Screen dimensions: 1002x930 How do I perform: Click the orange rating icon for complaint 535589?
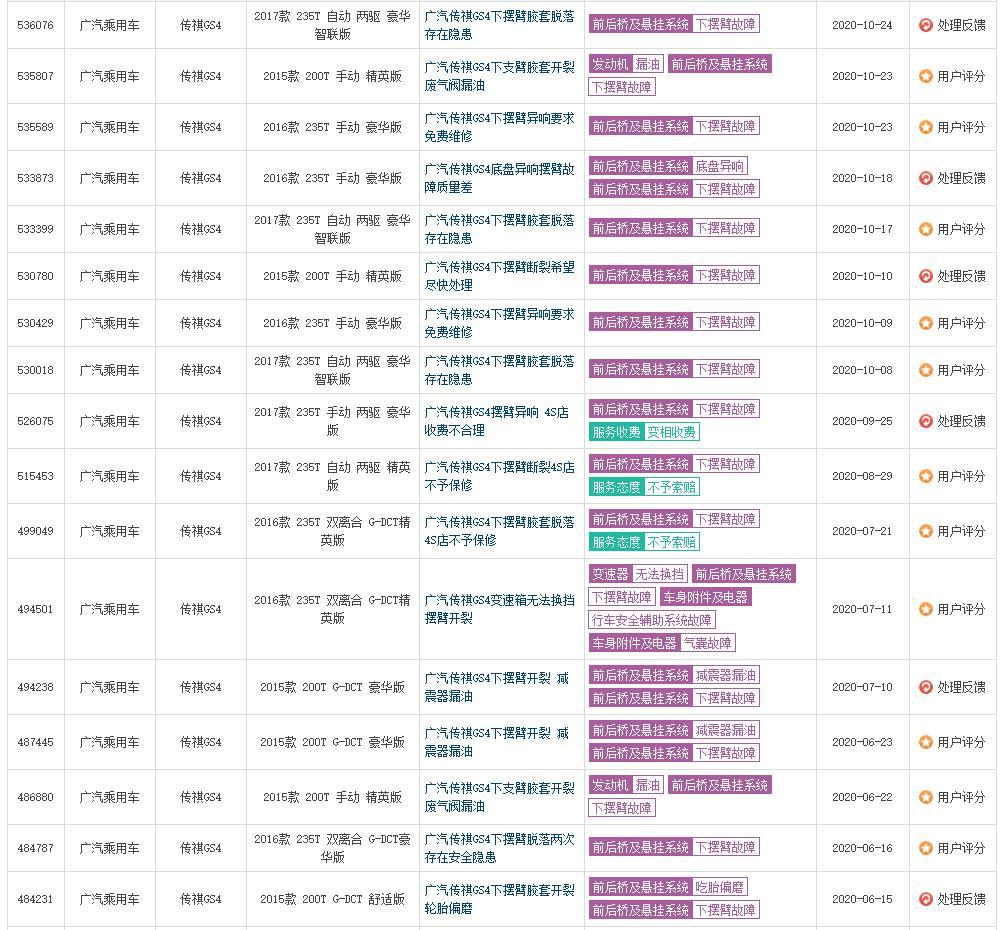pos(925,127)
